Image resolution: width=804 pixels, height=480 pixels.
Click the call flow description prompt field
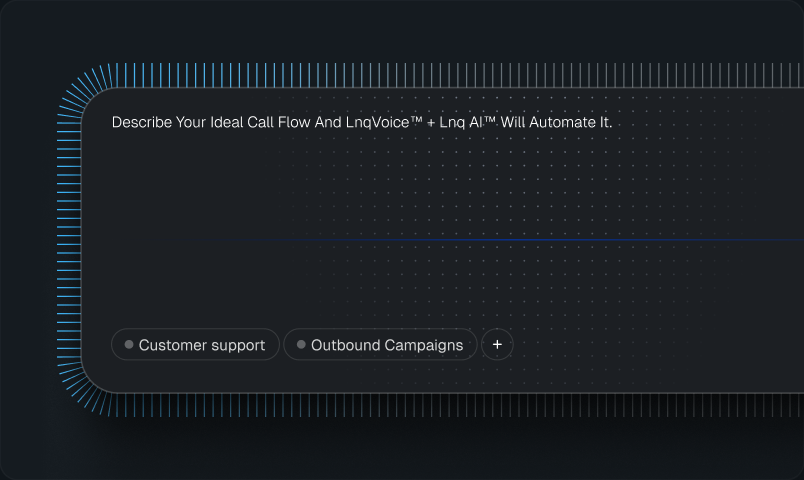362,123
